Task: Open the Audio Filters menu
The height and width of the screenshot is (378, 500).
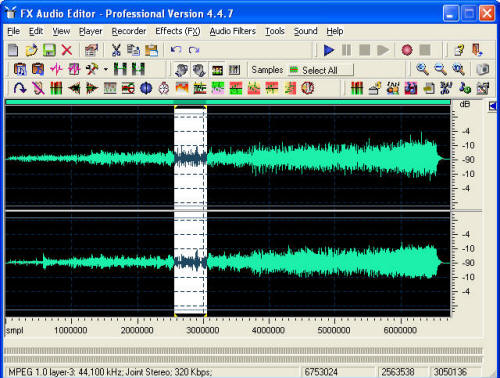Action: [x=233, y=31]
